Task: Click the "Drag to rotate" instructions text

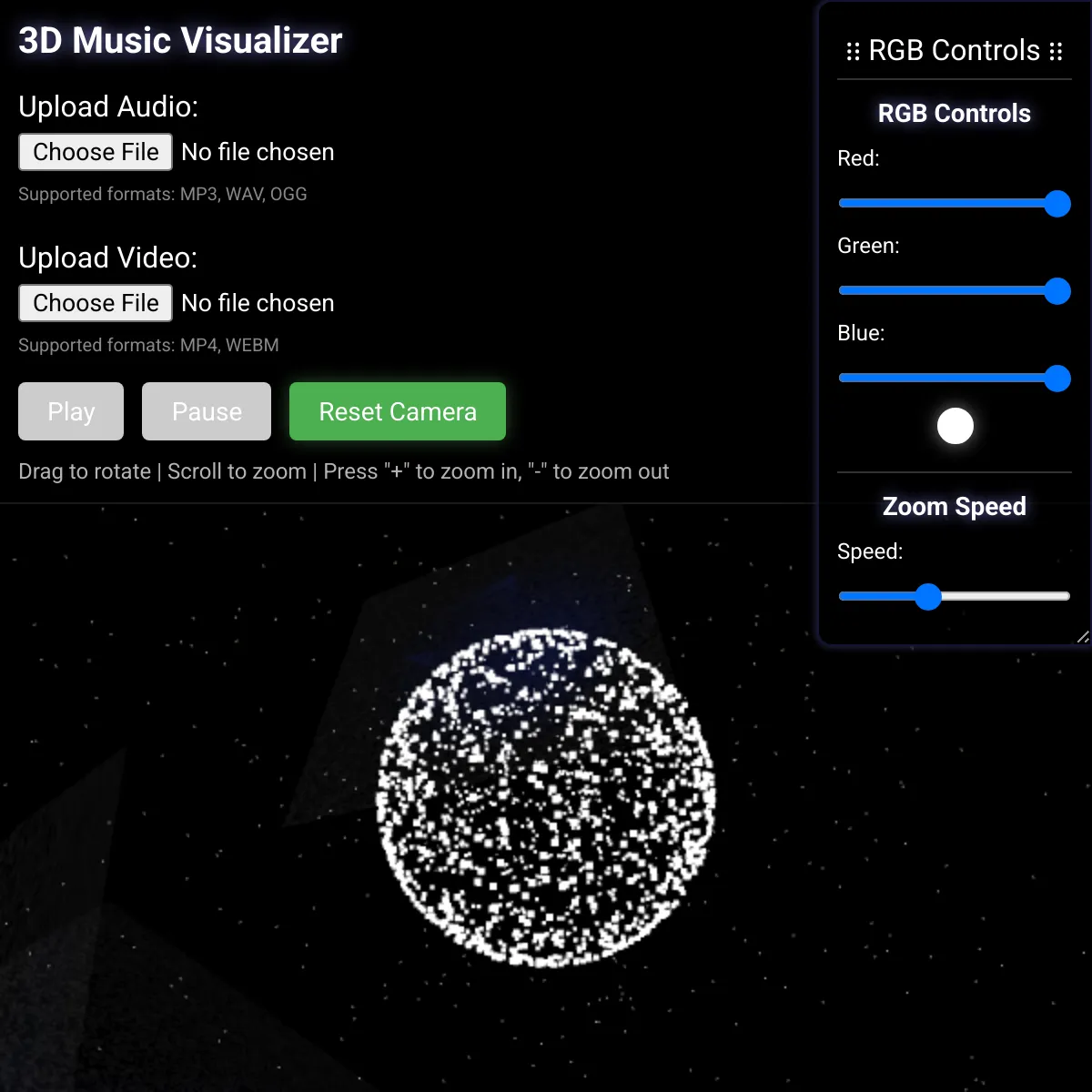Action: [x=344, y=471]
